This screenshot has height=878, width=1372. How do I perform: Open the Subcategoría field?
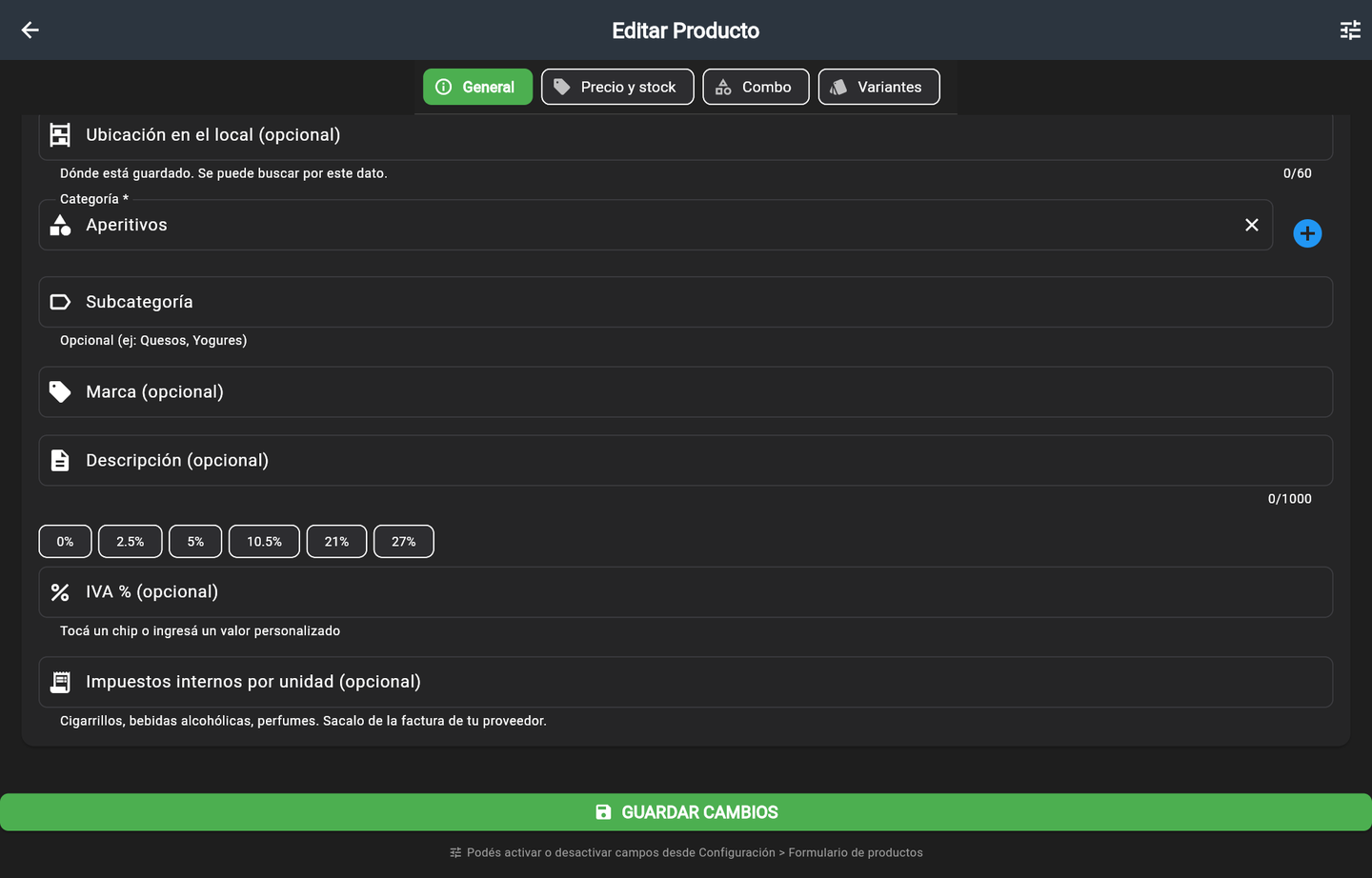pos(685,302)
